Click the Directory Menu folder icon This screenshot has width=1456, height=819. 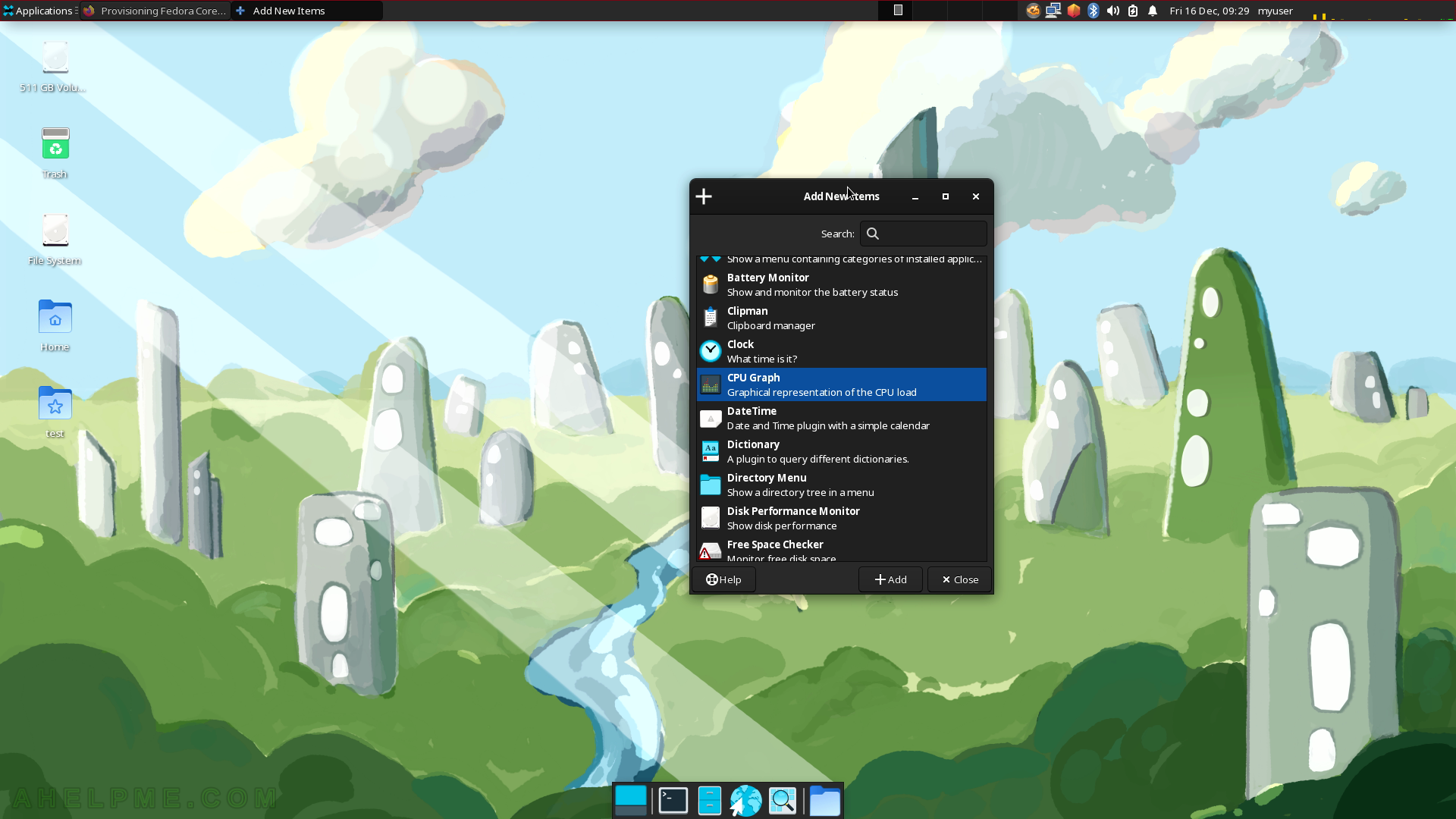pos(711,485)
